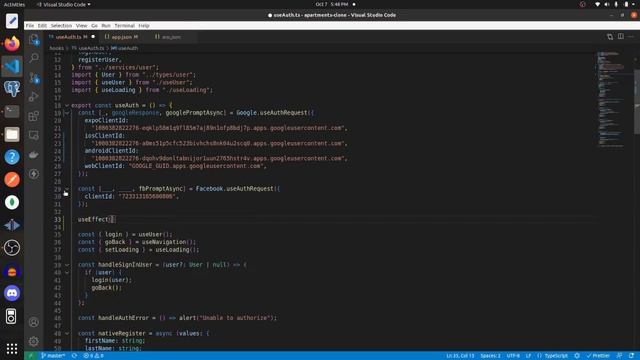This screenshot has height=360, width=640.
Task: Open the Selection menu
Action: pos(61,26)
